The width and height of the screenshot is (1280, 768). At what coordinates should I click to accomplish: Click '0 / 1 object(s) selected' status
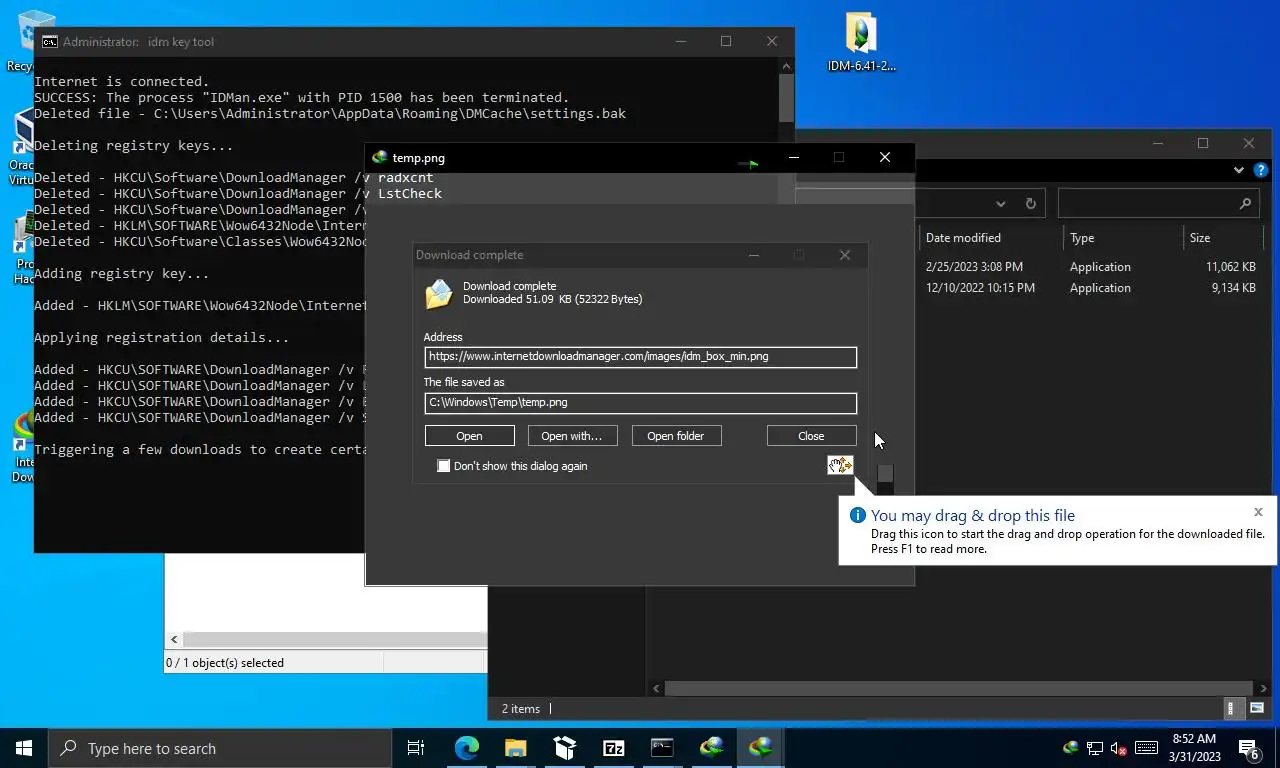coord(225,663)
